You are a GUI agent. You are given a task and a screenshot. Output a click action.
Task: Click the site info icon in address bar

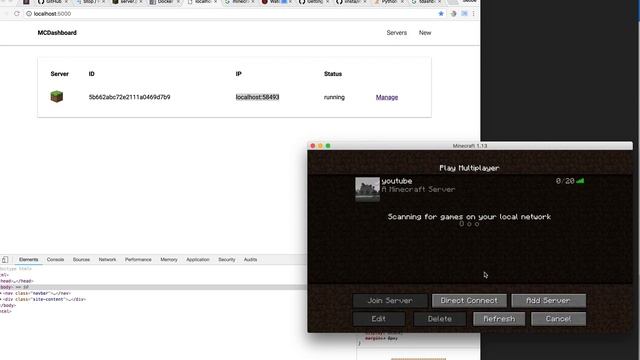(29, 13)
